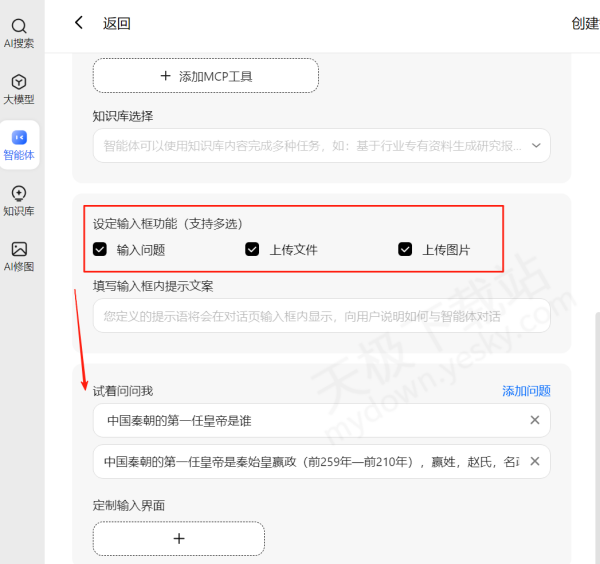Open the AI搜索 sidebar icon
This screenshot has width=600, height=564.
[x=19, y=33]
